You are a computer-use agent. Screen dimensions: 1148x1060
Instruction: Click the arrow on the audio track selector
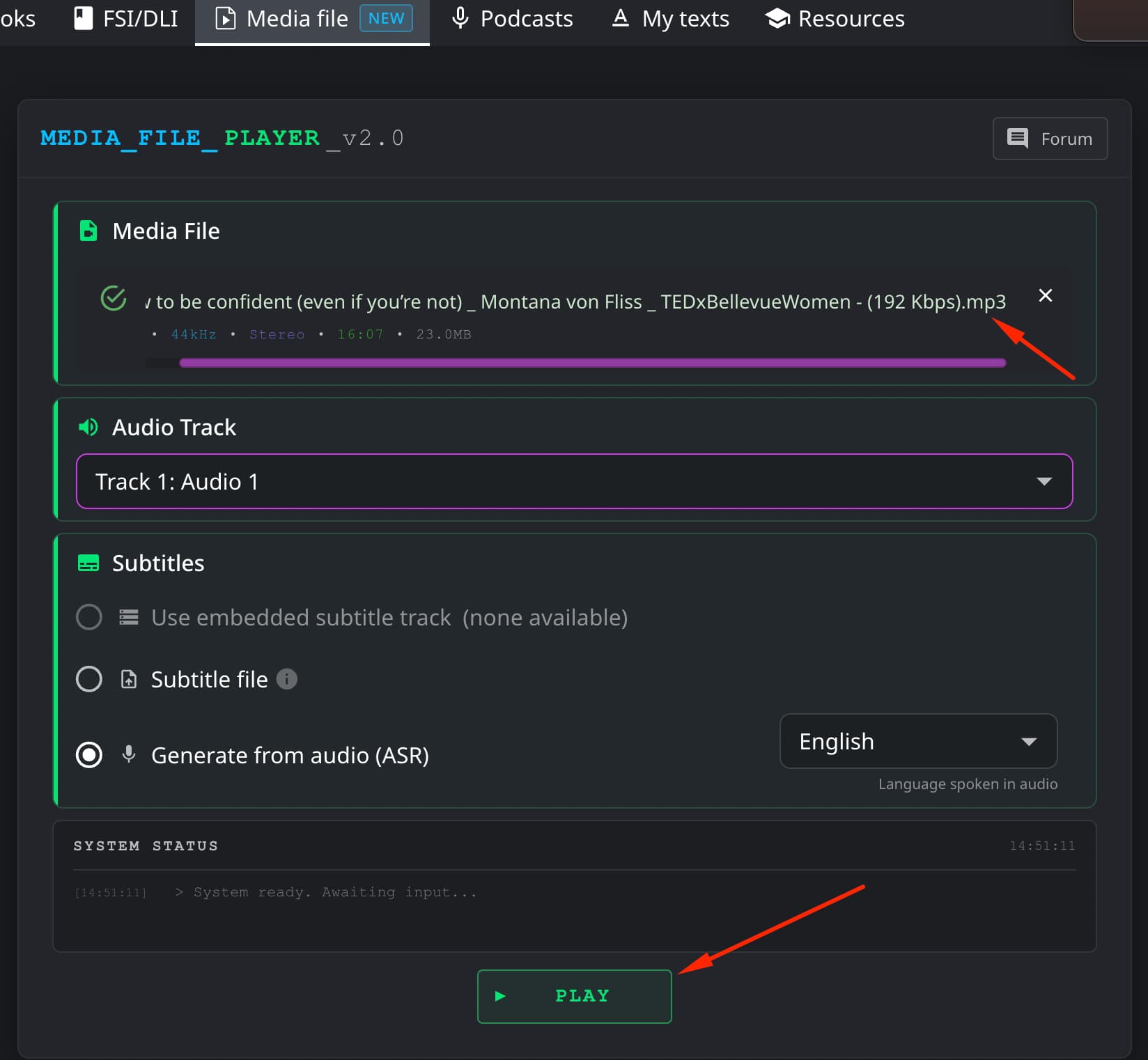coord(1044,481)
